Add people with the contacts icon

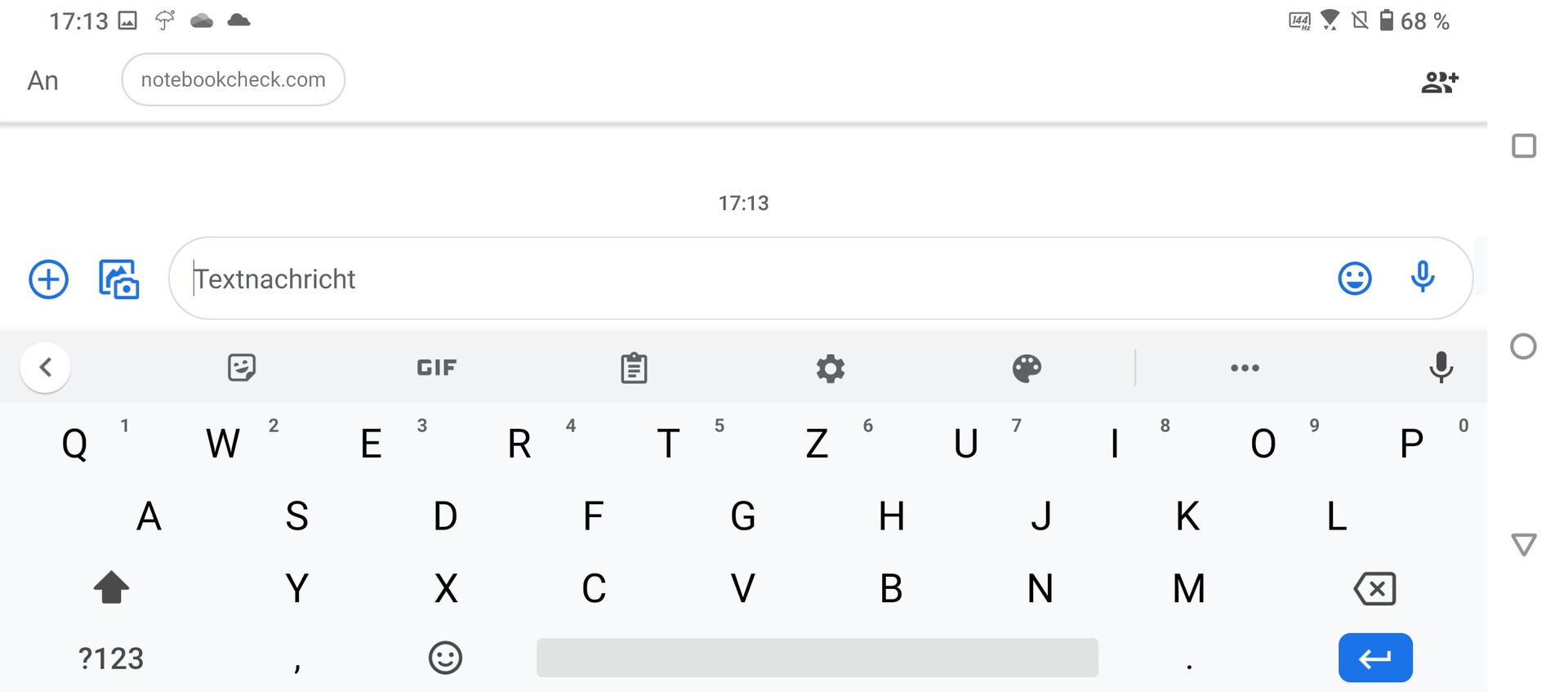coord(1440,82)
